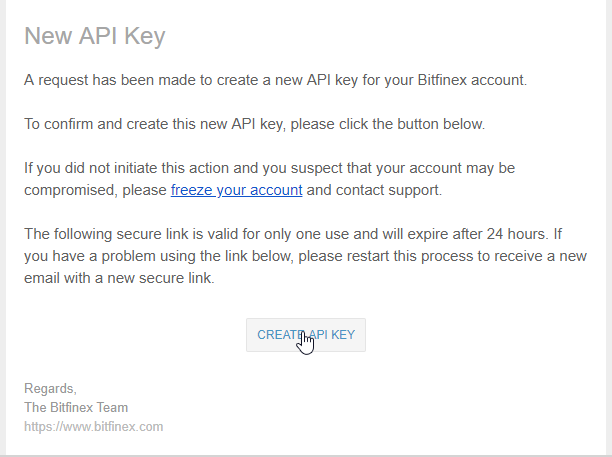Click the CREATE API KEY button

coord(306,335)
